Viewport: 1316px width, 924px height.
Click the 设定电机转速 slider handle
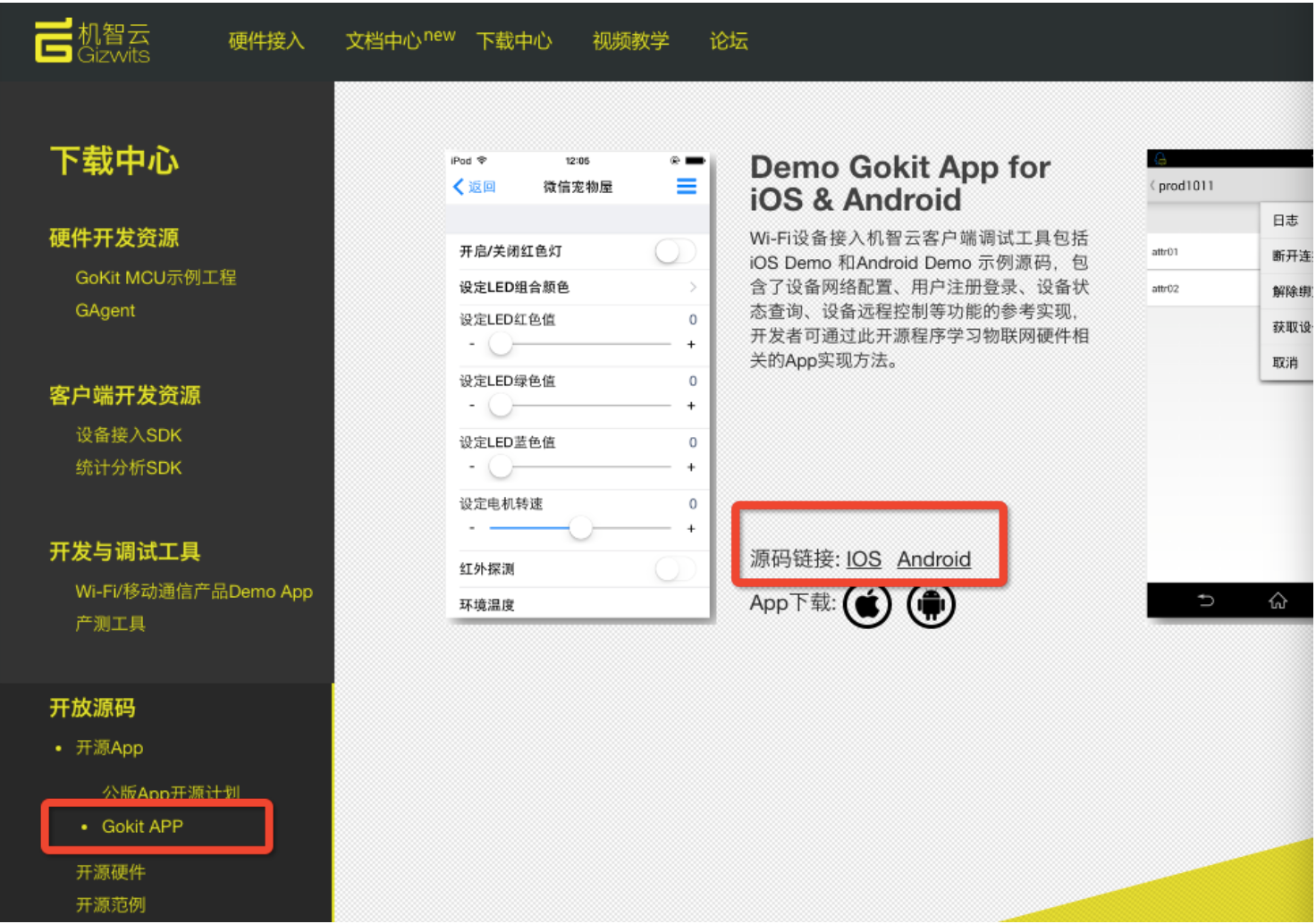[580, 528]
